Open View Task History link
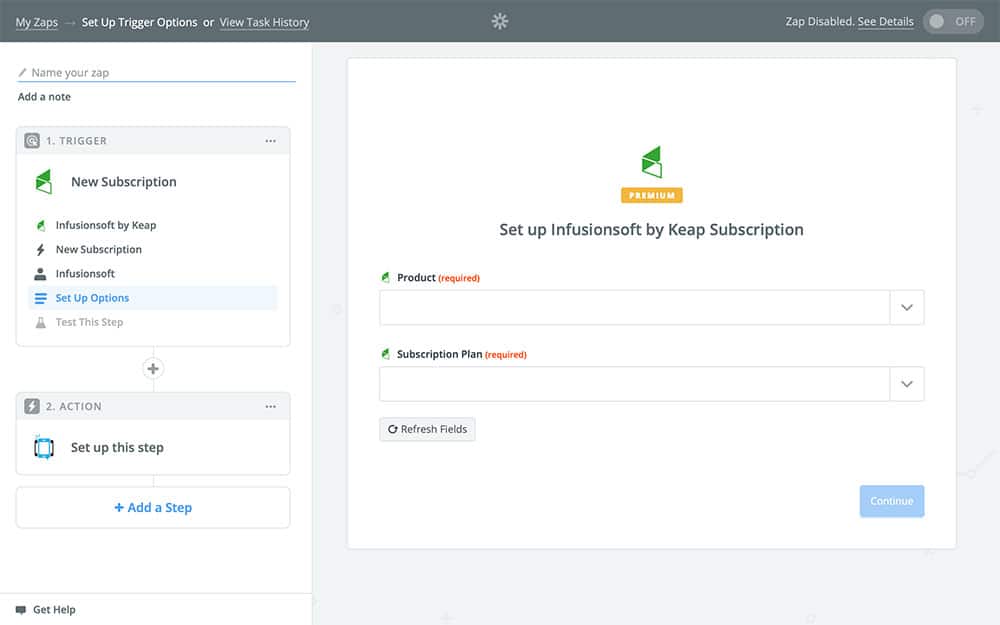 click(264, 22)
